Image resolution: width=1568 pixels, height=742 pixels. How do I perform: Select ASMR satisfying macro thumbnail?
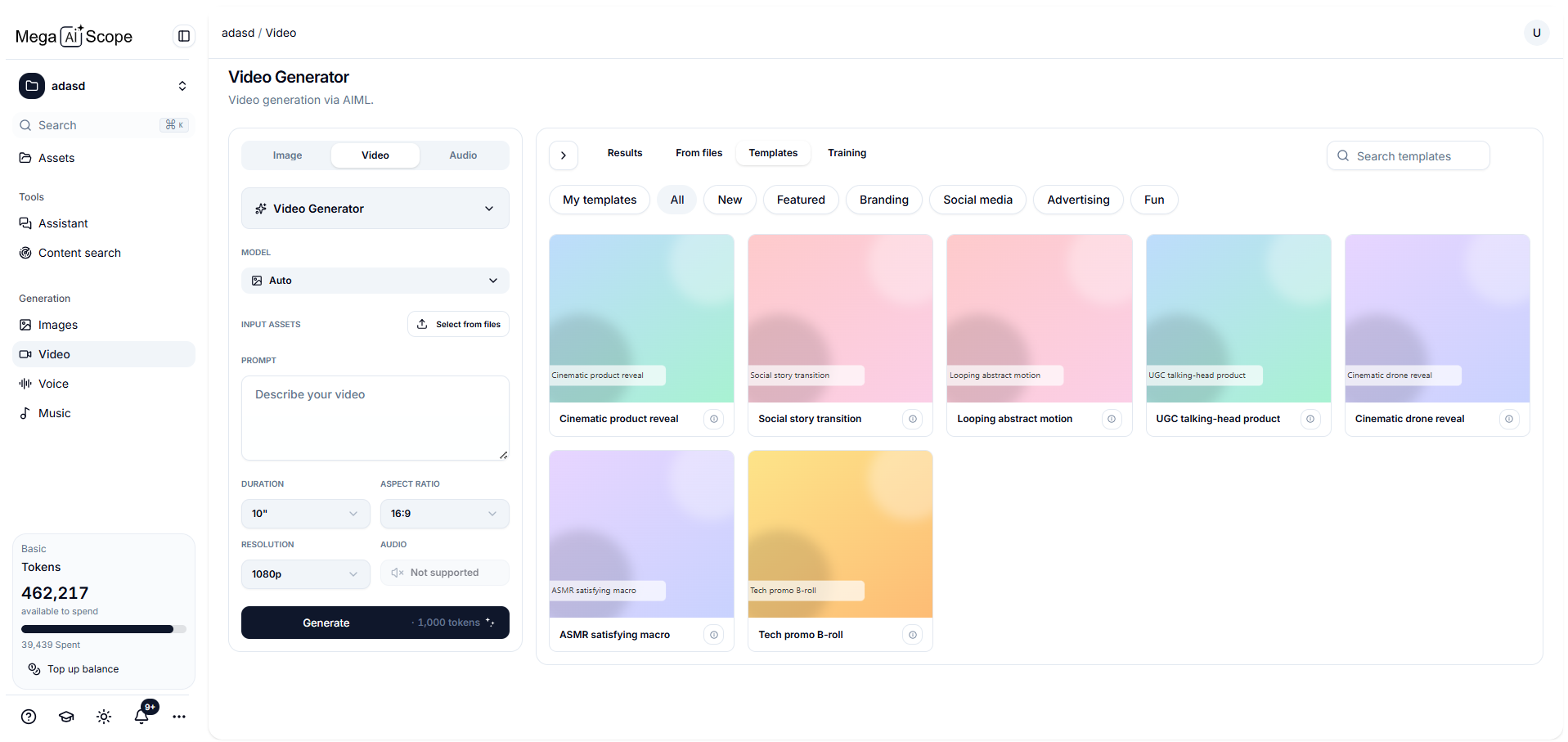tap(642, 534)
